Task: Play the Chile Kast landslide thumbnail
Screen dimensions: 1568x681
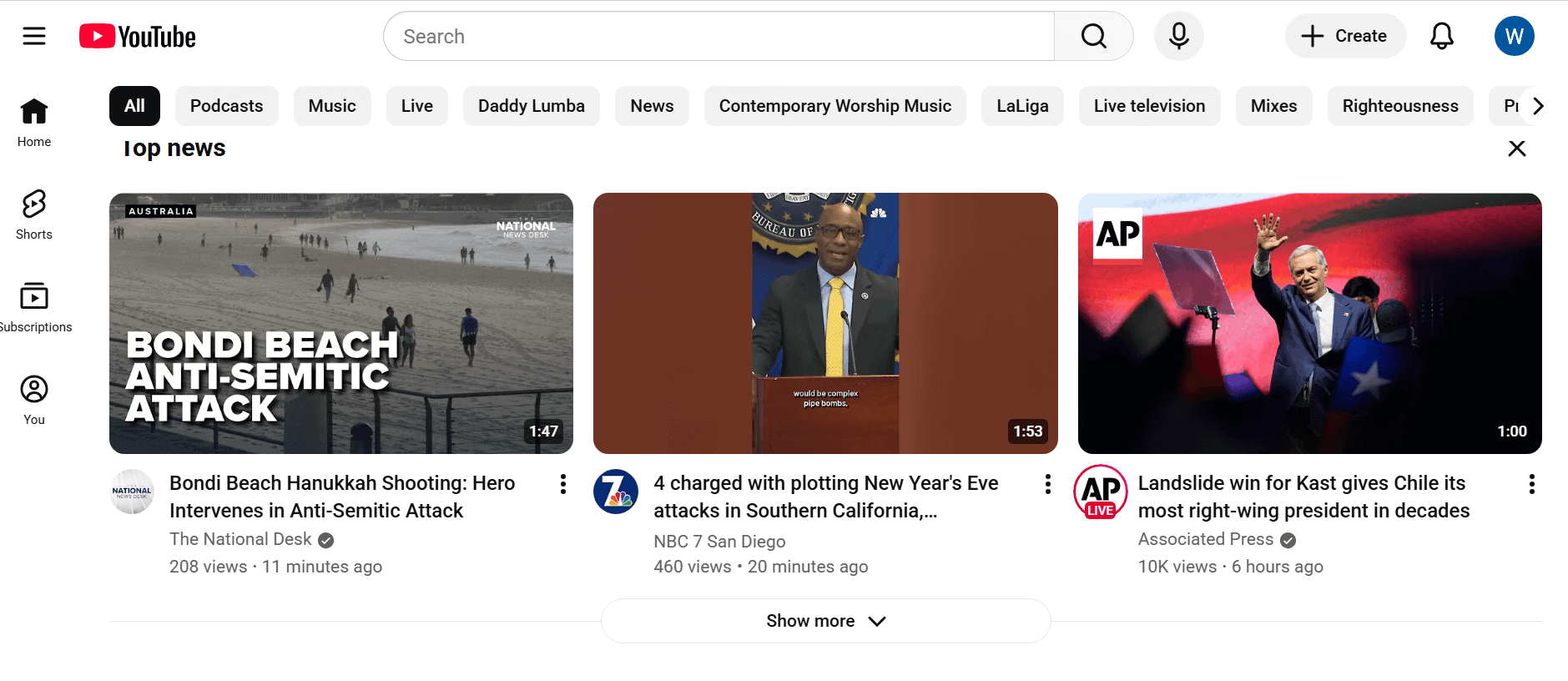Action: pos(1309,323)
